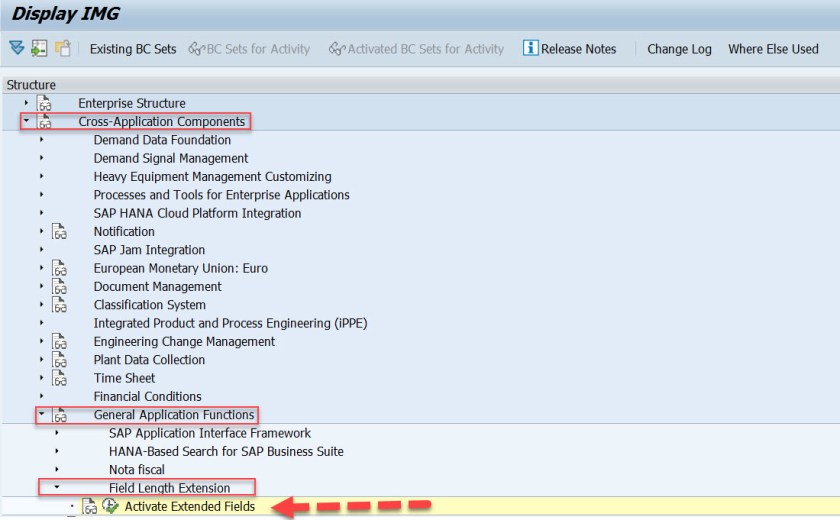The height and width of the screenshot is (520, 840).
Task: Open documentation icon beside Engineering Change Management
Action: pyautogui.click(x=59, y=341)
